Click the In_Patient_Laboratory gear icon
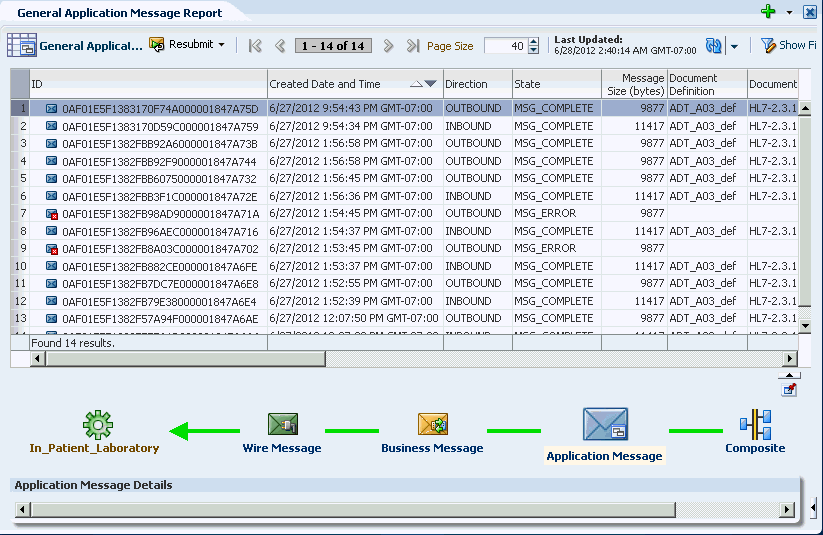Viewport: 823px width, 535px height. (98, 425)
